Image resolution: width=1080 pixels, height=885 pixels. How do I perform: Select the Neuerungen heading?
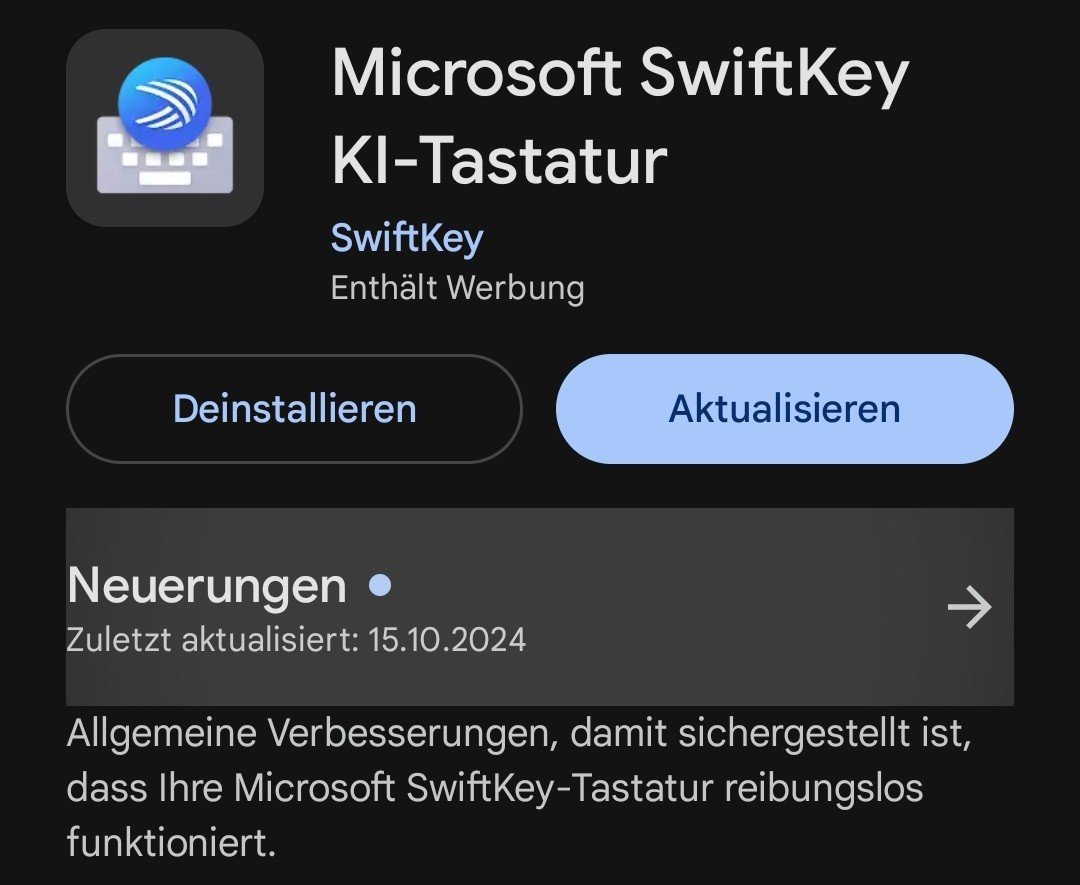207,586
